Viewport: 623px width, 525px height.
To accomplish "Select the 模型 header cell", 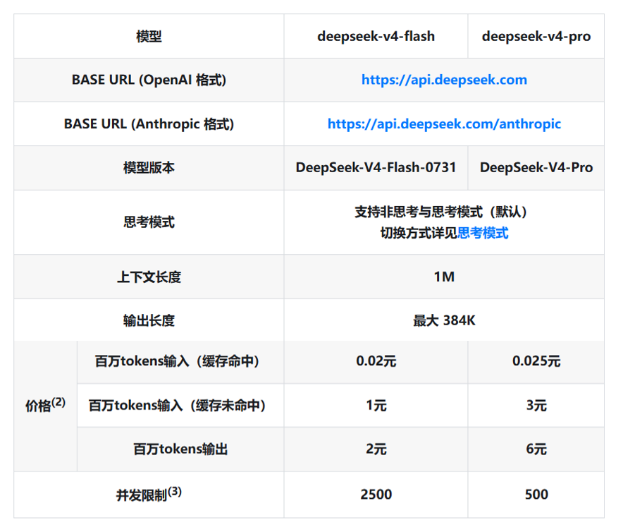I will 149,37.
